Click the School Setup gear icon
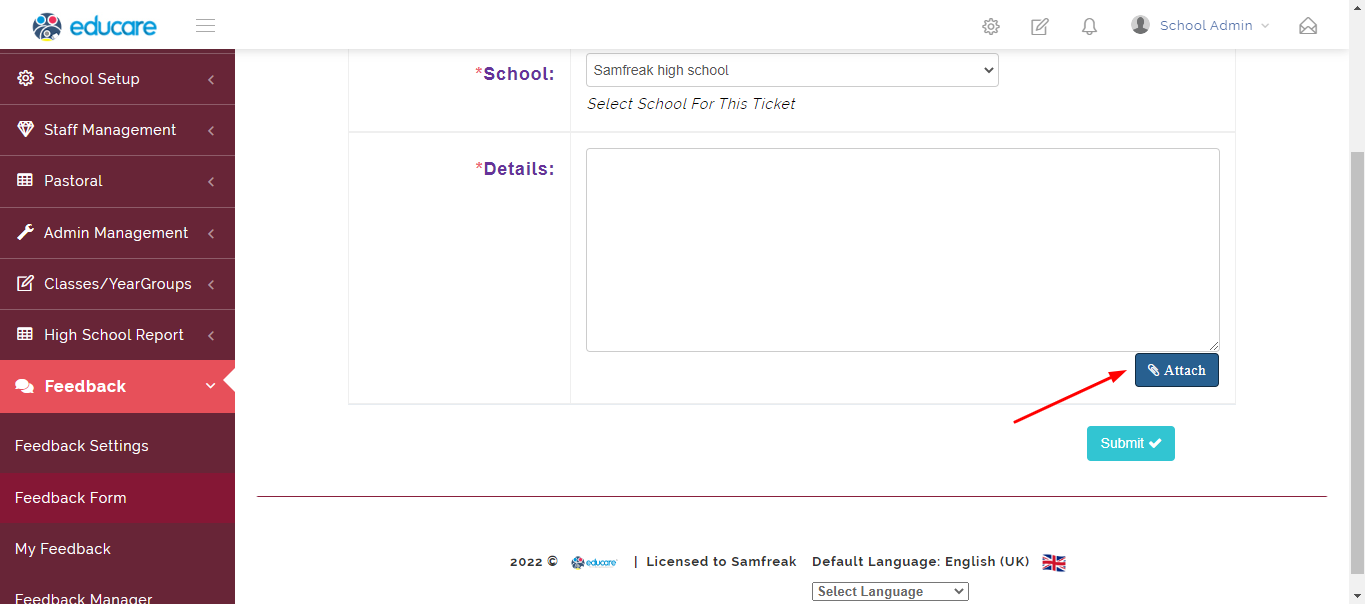This screenshot has width=1365, height=604. point(26,78)
